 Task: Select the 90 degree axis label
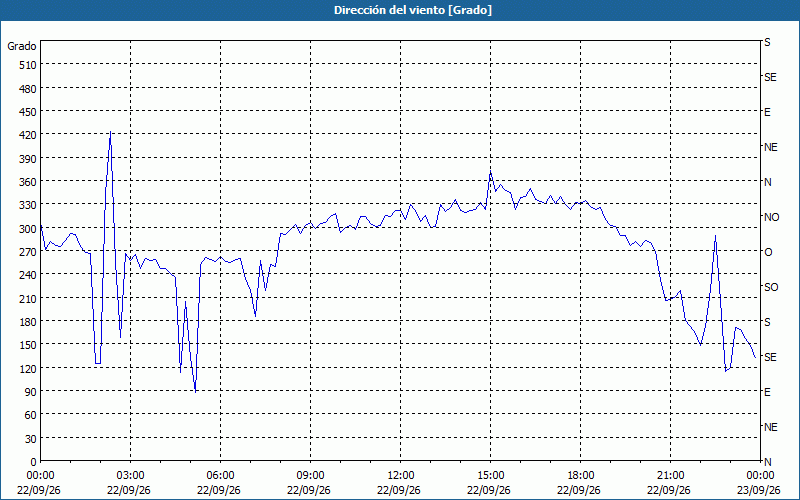(x=31, y=392)
